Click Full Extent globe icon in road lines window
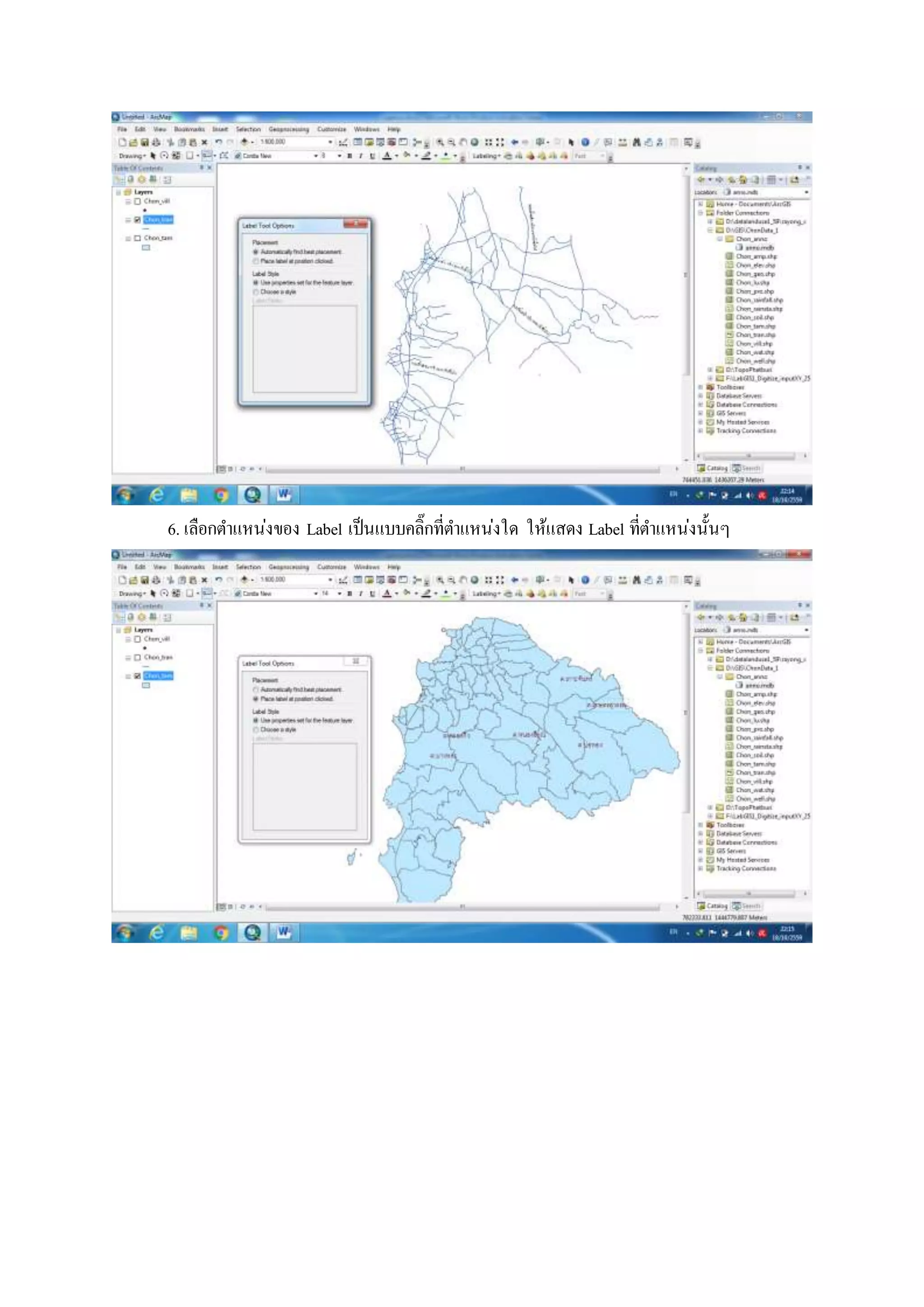 (474, 142)
